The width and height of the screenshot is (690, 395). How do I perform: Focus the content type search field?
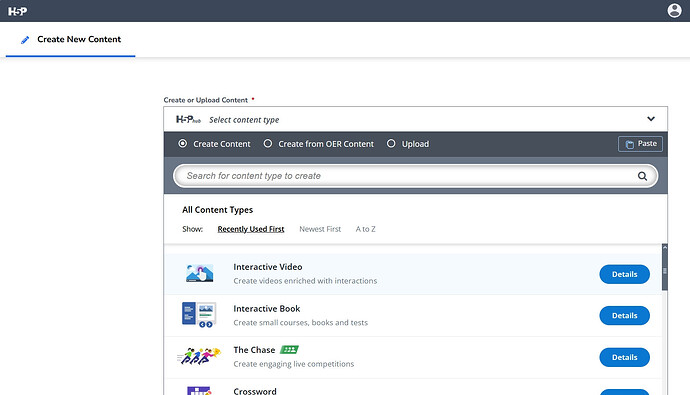click(x=415, y=176)
